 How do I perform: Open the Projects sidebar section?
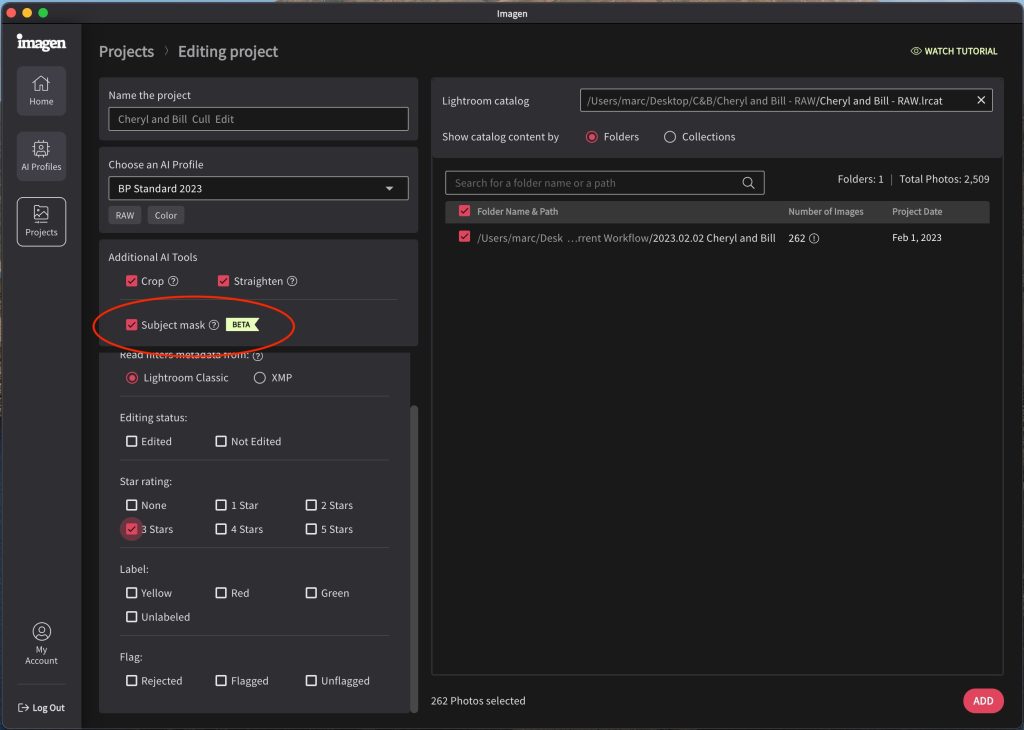click(x=41, y=221)
